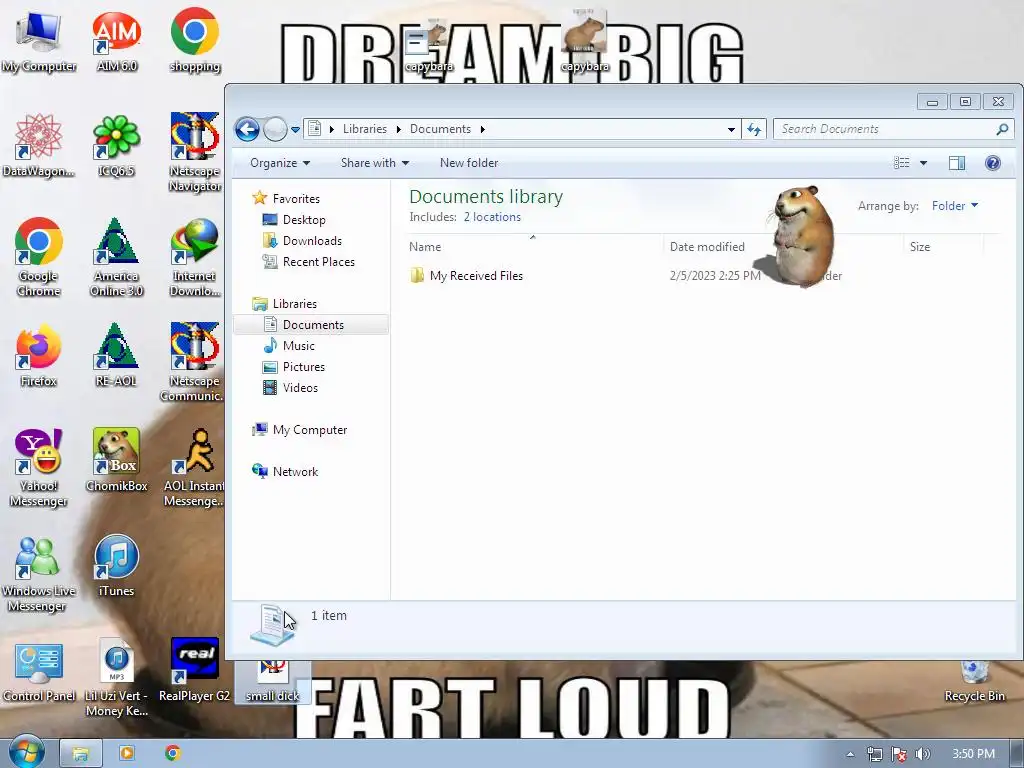Select the capybara image file icon
Viewport: 1024px width, 768px height.
pyautogui.click(x=584, y=40)
